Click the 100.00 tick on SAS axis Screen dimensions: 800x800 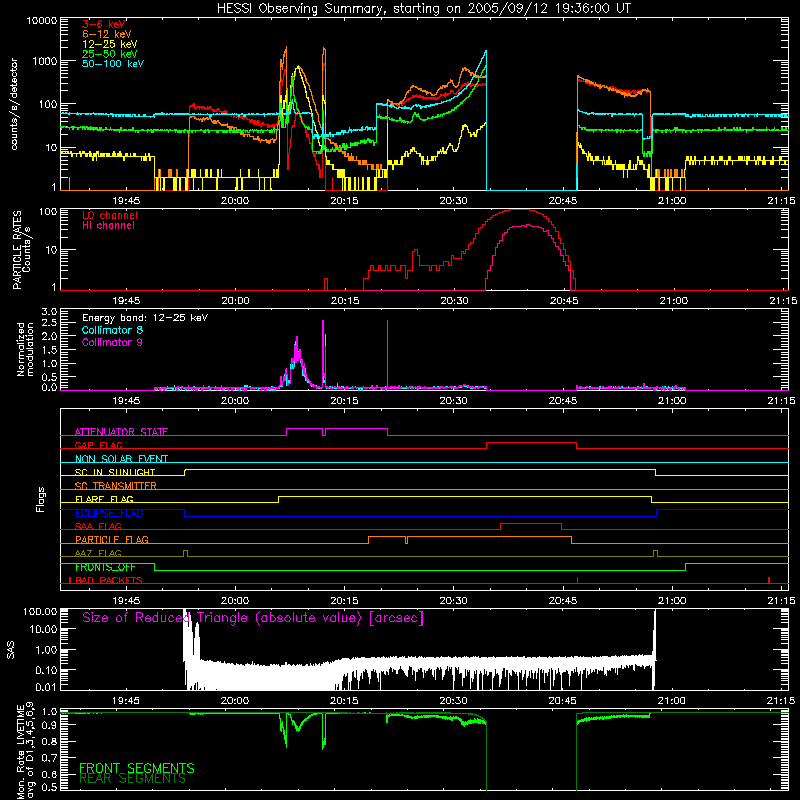pyautogui.click(x=40, y=612)
